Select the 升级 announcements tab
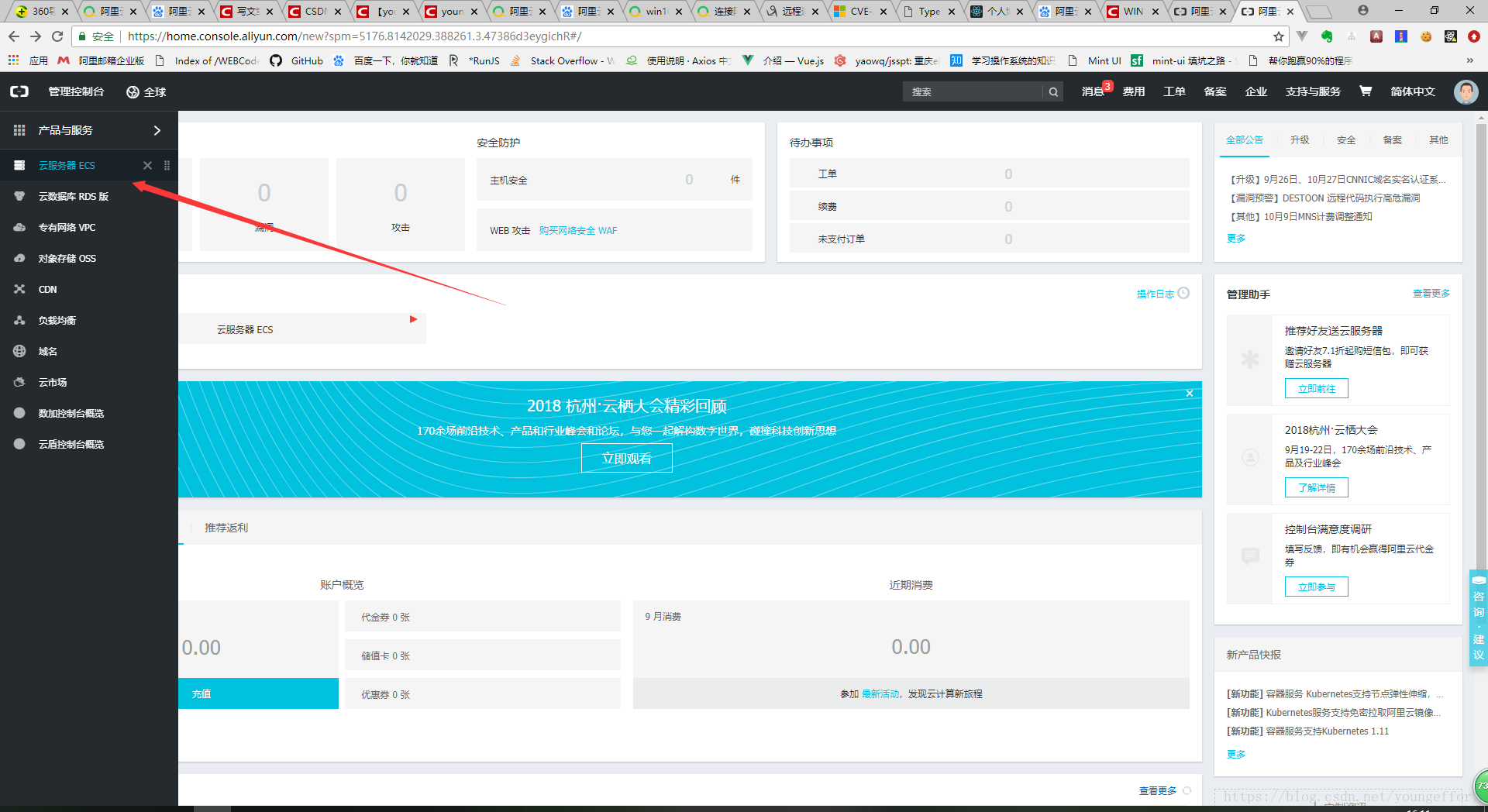1488x812 pixels. click(x=1300, y=140)
